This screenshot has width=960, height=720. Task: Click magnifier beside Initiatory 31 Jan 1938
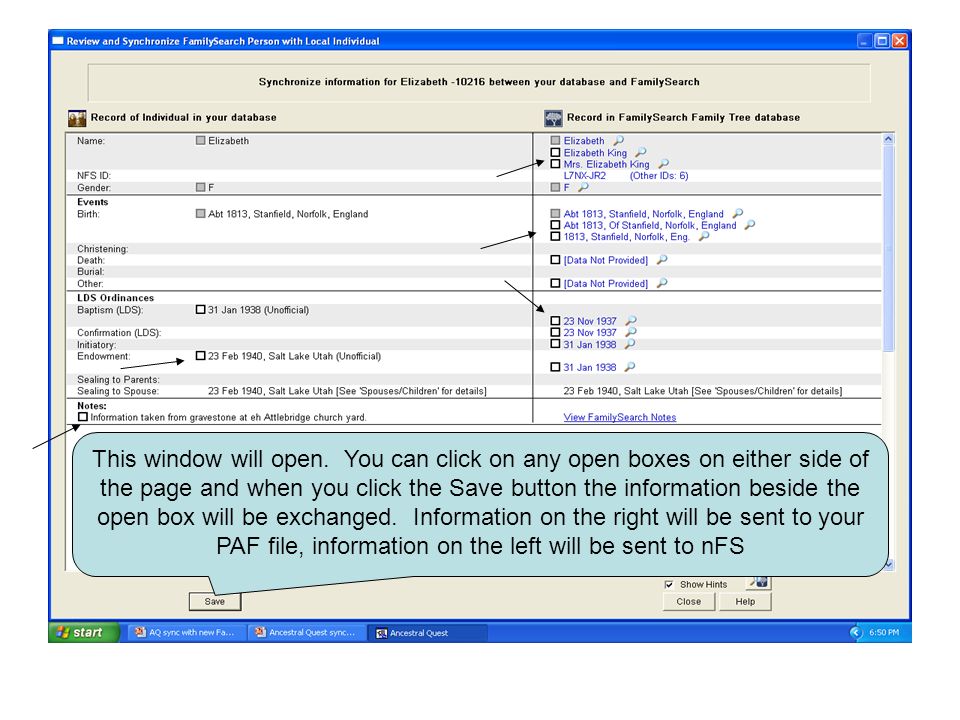point(629,344)
